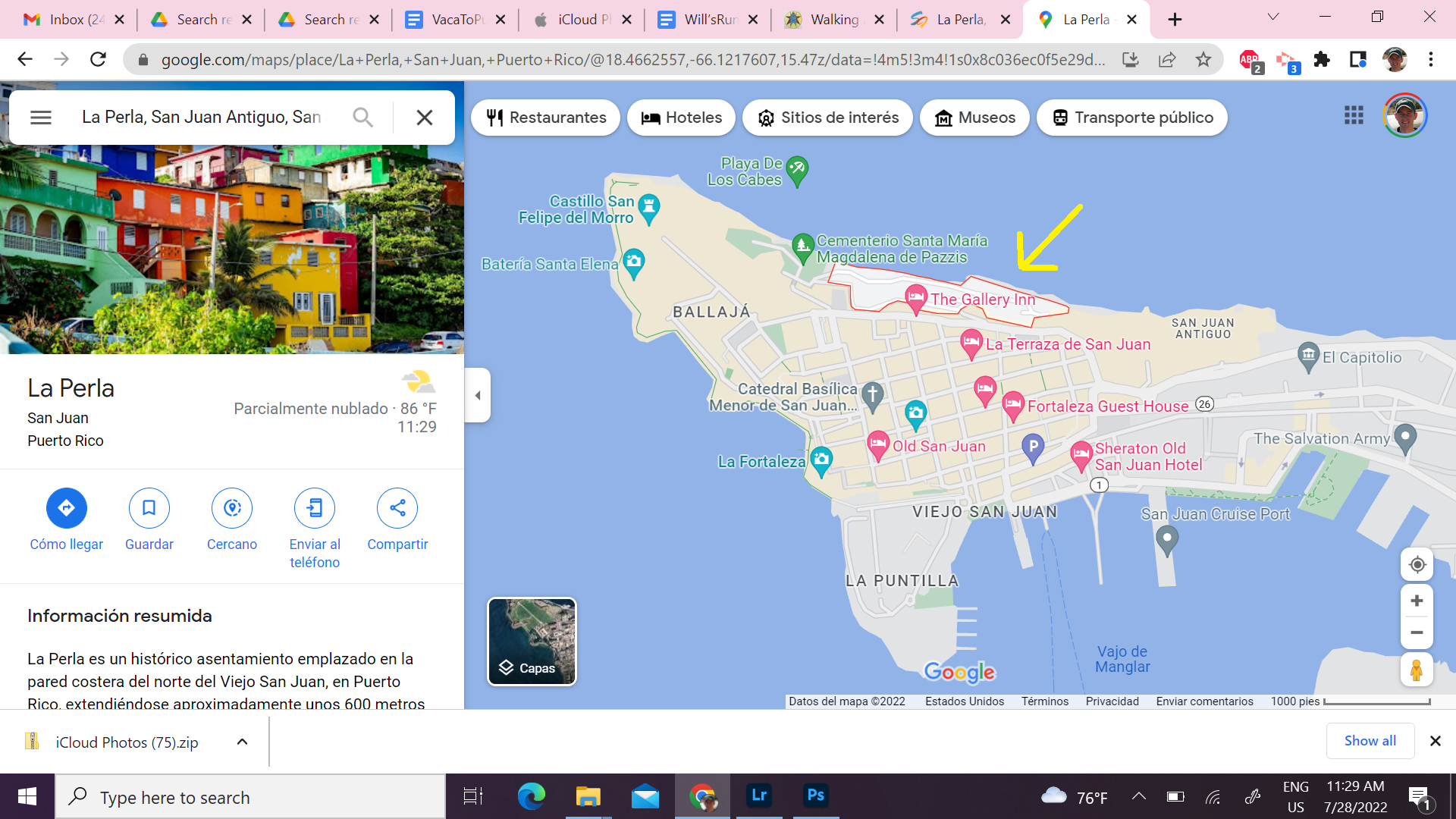Open the Windows Start menu
Screen dimensions: 1456x819
tap(27, 796)
